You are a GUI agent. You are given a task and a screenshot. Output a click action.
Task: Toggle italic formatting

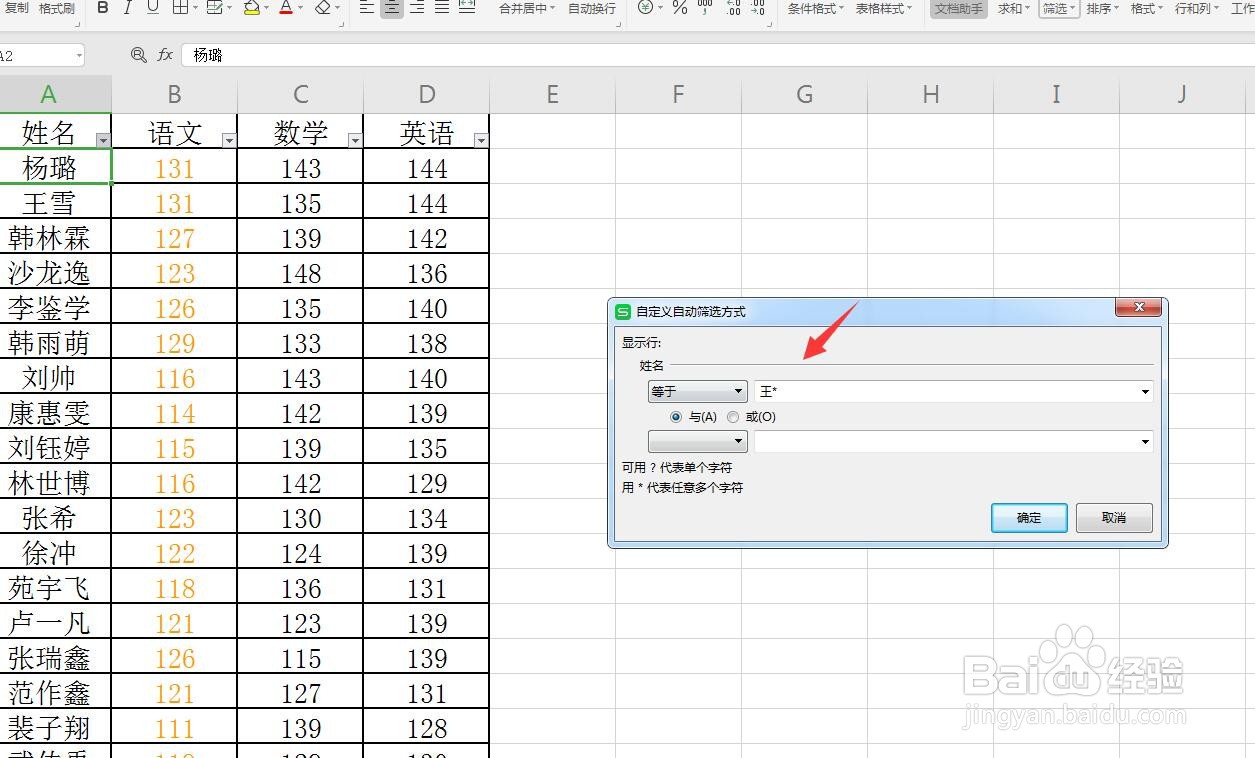click(x=127, y=9)
